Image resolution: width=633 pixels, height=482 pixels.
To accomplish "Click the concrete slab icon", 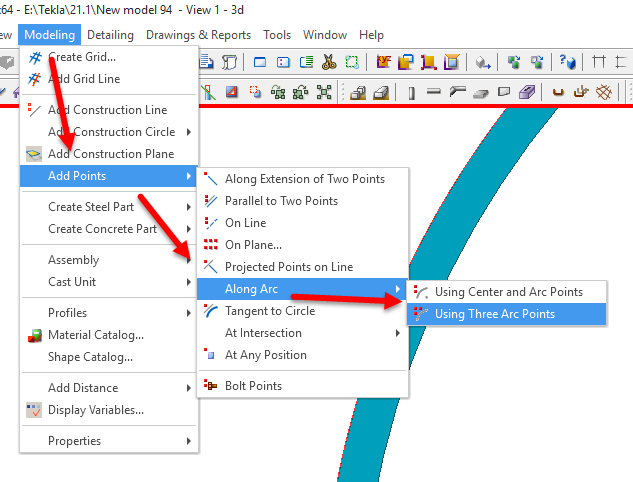I will click(x=480, y=94).
